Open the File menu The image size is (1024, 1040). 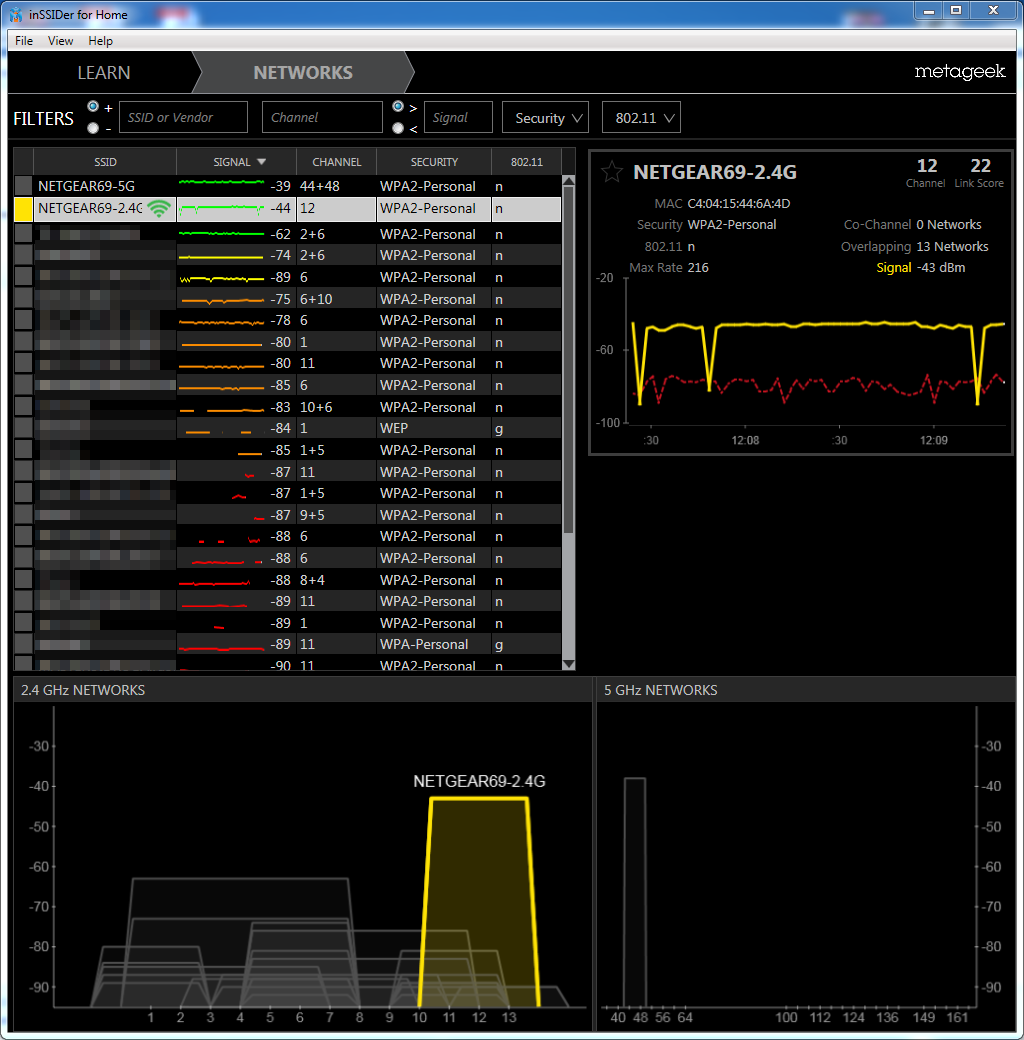click(x=24, y=40)
